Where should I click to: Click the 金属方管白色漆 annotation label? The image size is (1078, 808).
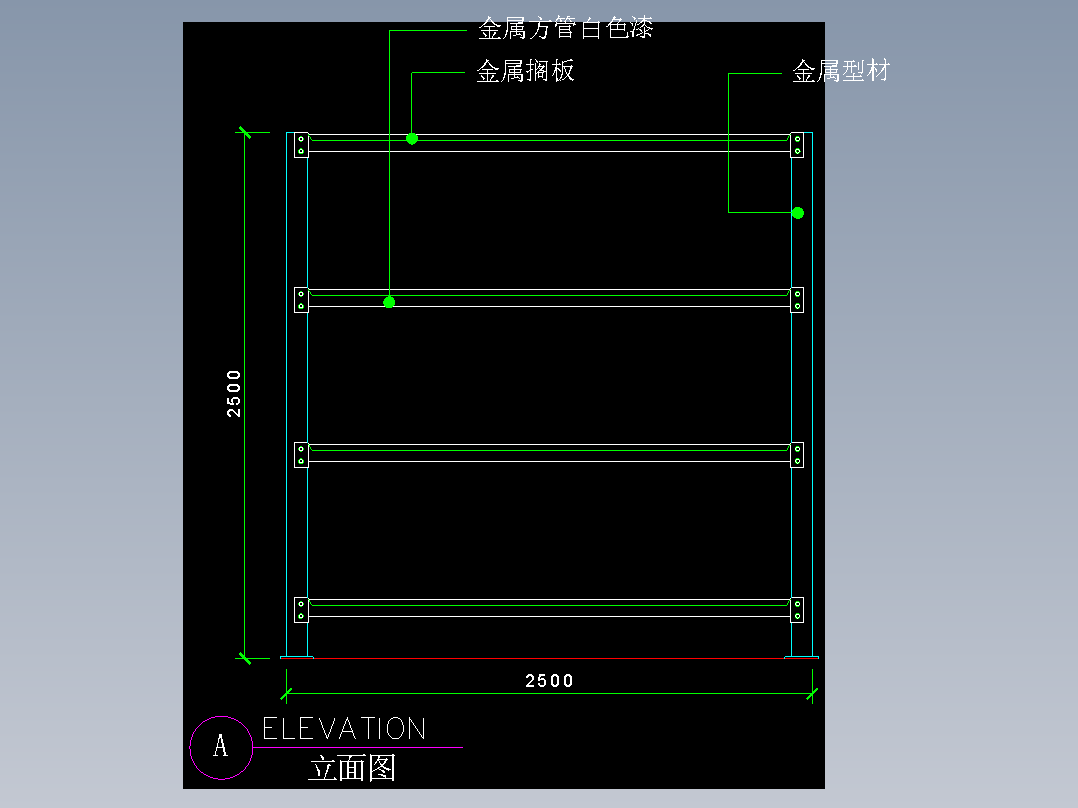[565, 29]
